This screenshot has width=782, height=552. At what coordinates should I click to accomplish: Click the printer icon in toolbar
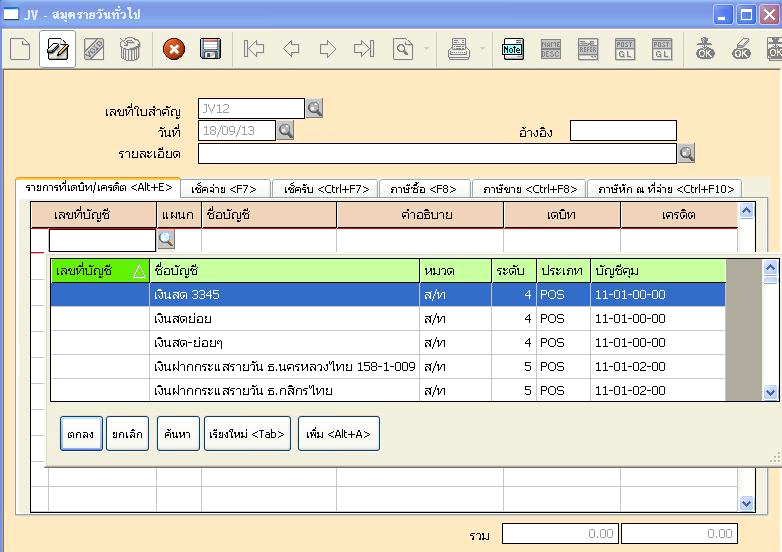point(459,50)
